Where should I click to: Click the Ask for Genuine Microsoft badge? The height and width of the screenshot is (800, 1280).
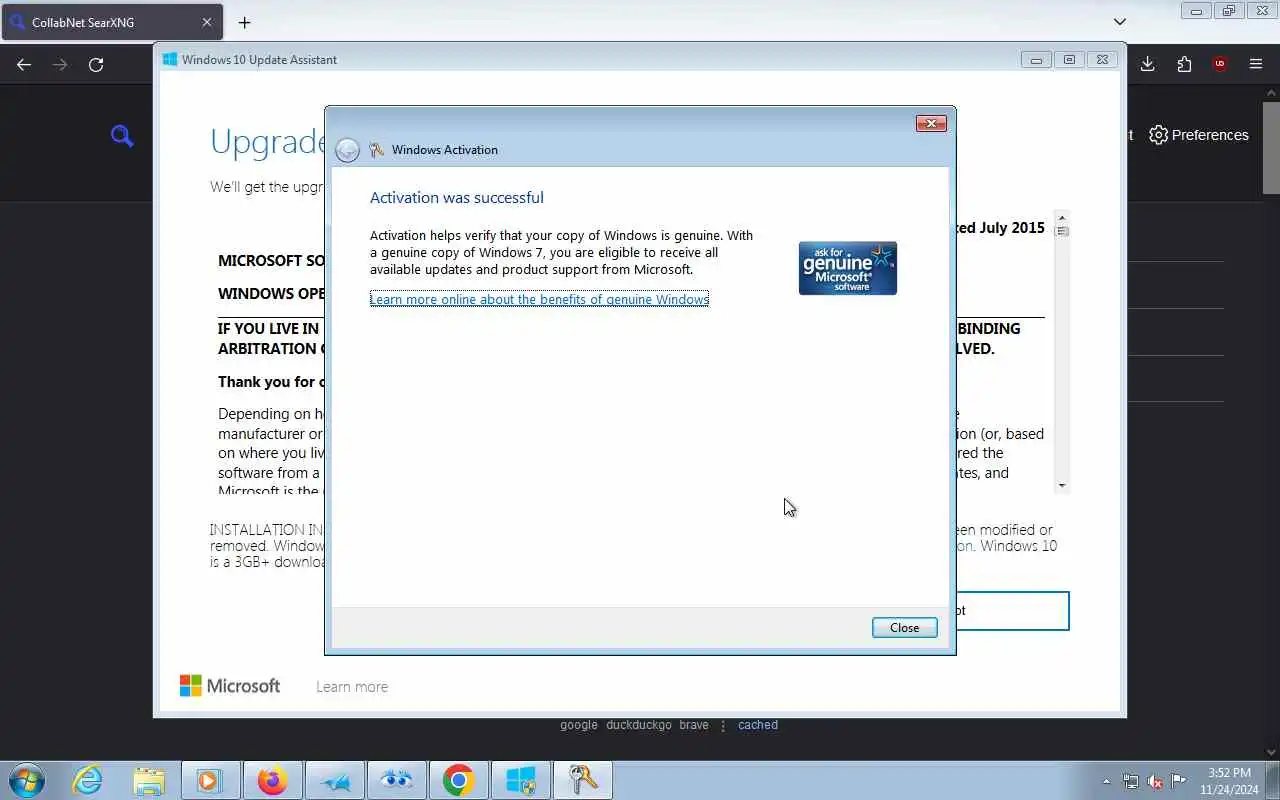click(x=847, y=268)
